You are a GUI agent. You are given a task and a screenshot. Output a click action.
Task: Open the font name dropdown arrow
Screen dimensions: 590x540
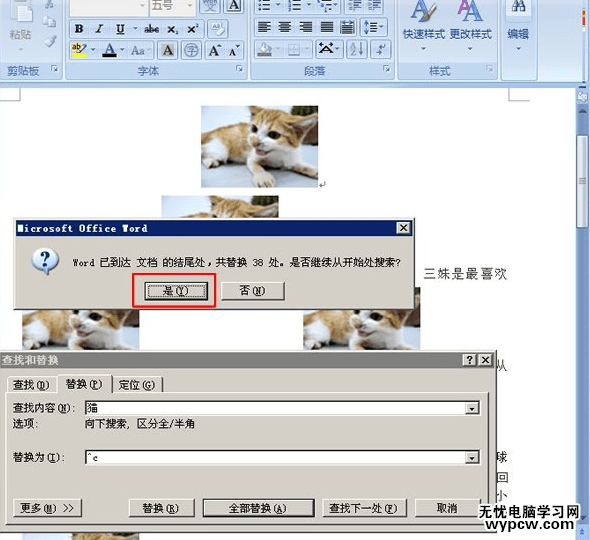[x=142, y=6]
